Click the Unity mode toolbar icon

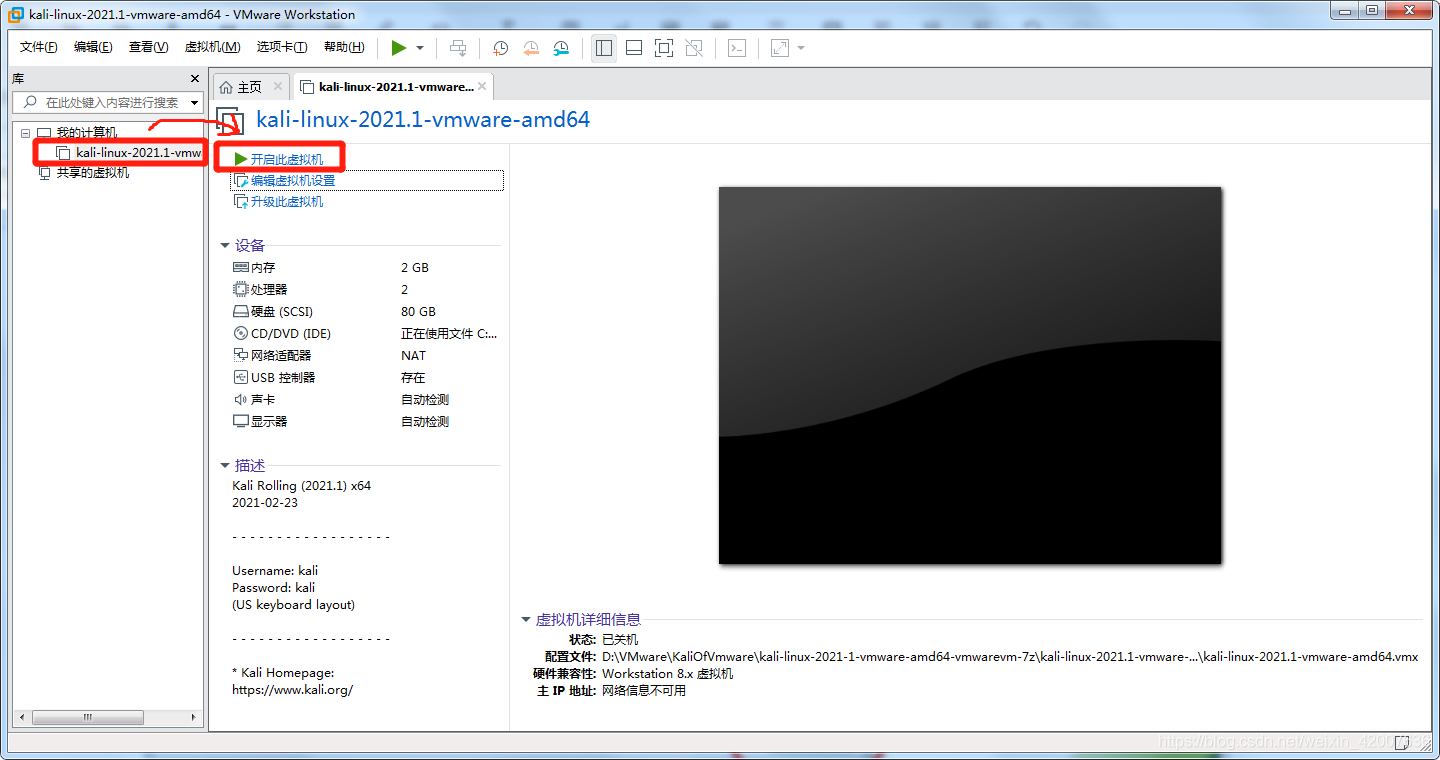tap(694, 47)
